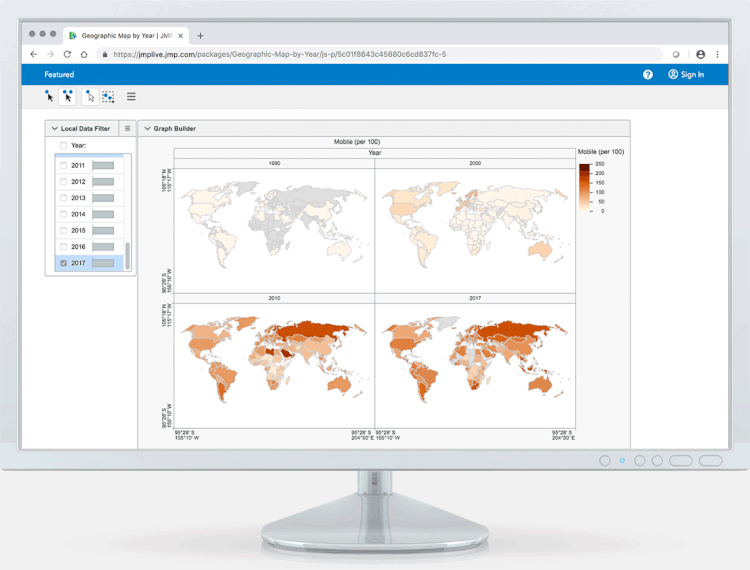Reload the page in the browser
The height and width of the screenshot is (570, 750).
click(x=67, y=54)
